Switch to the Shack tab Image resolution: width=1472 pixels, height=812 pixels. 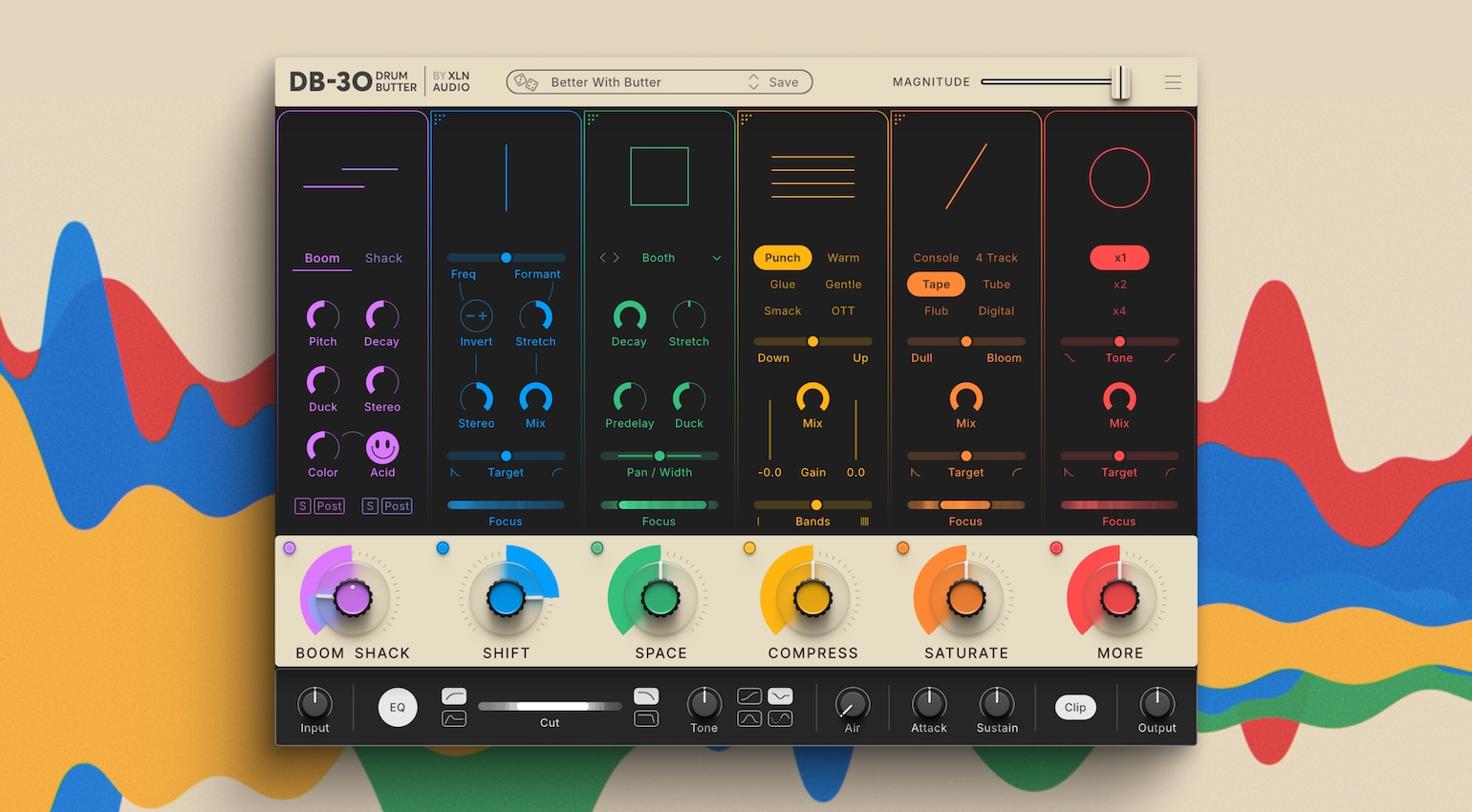[383, 258]
